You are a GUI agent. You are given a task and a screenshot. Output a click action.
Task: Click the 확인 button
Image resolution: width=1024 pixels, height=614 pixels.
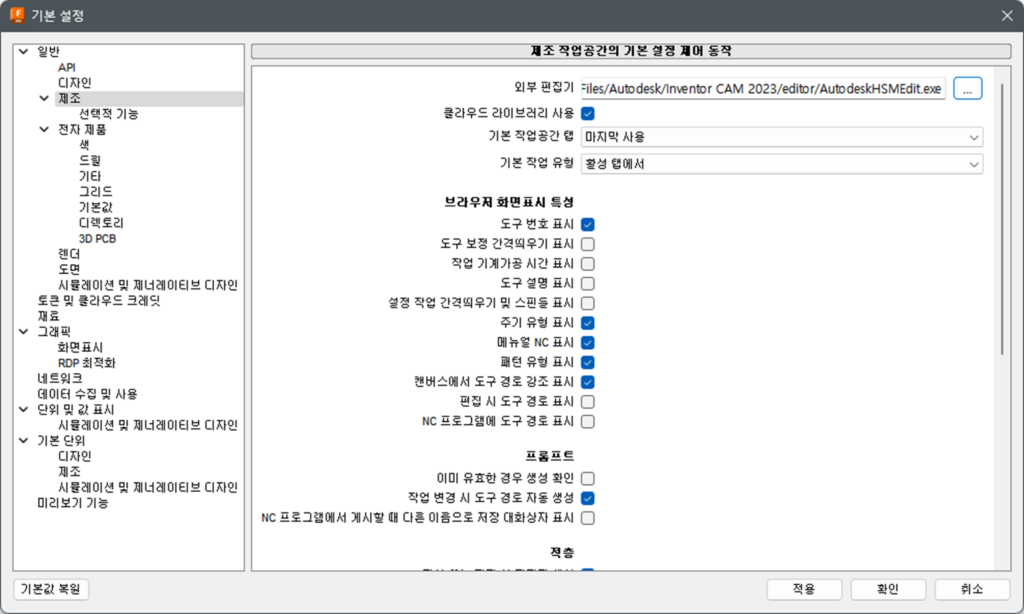[888, 589]
